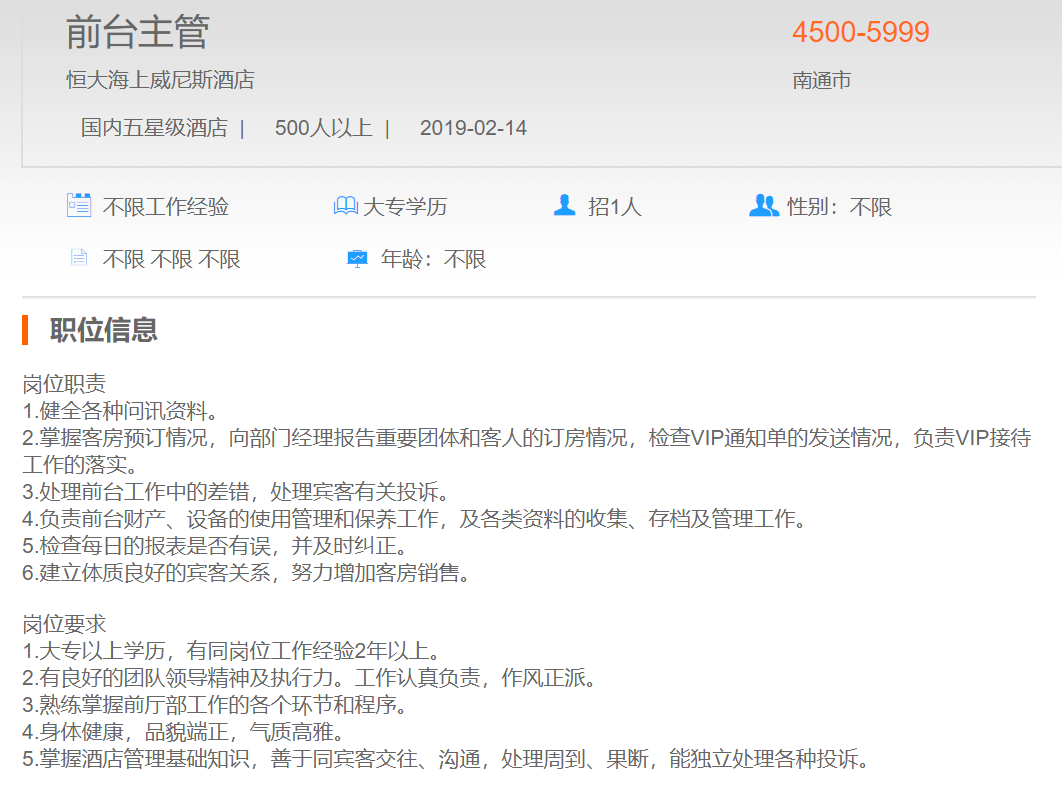Click the 职位信息 section heading

pyautogui.click(x=104, y=330)
